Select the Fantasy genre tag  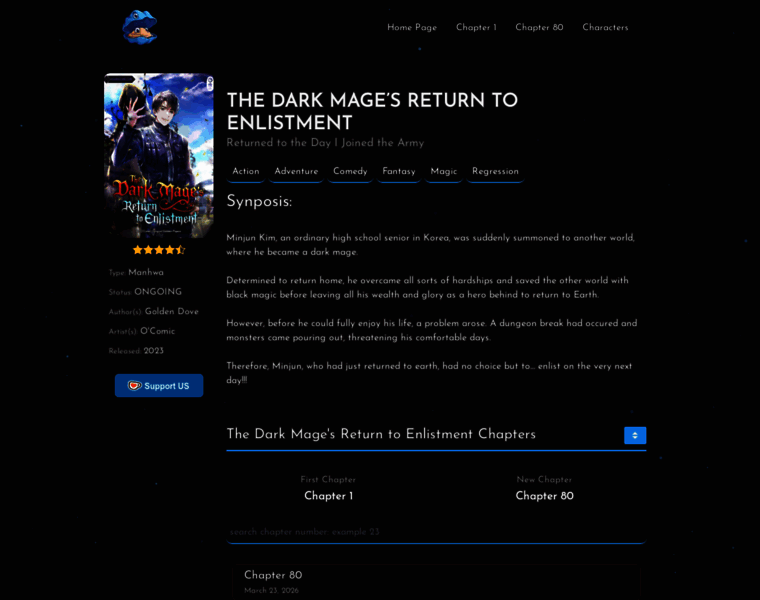click(398, 172)
